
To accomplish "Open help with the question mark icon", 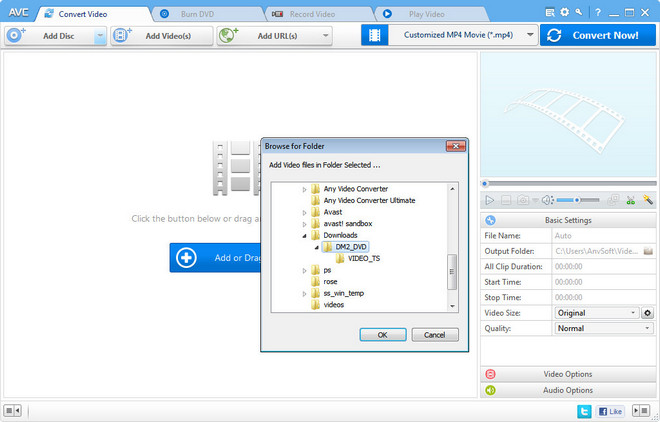I will tap(598, 13).
